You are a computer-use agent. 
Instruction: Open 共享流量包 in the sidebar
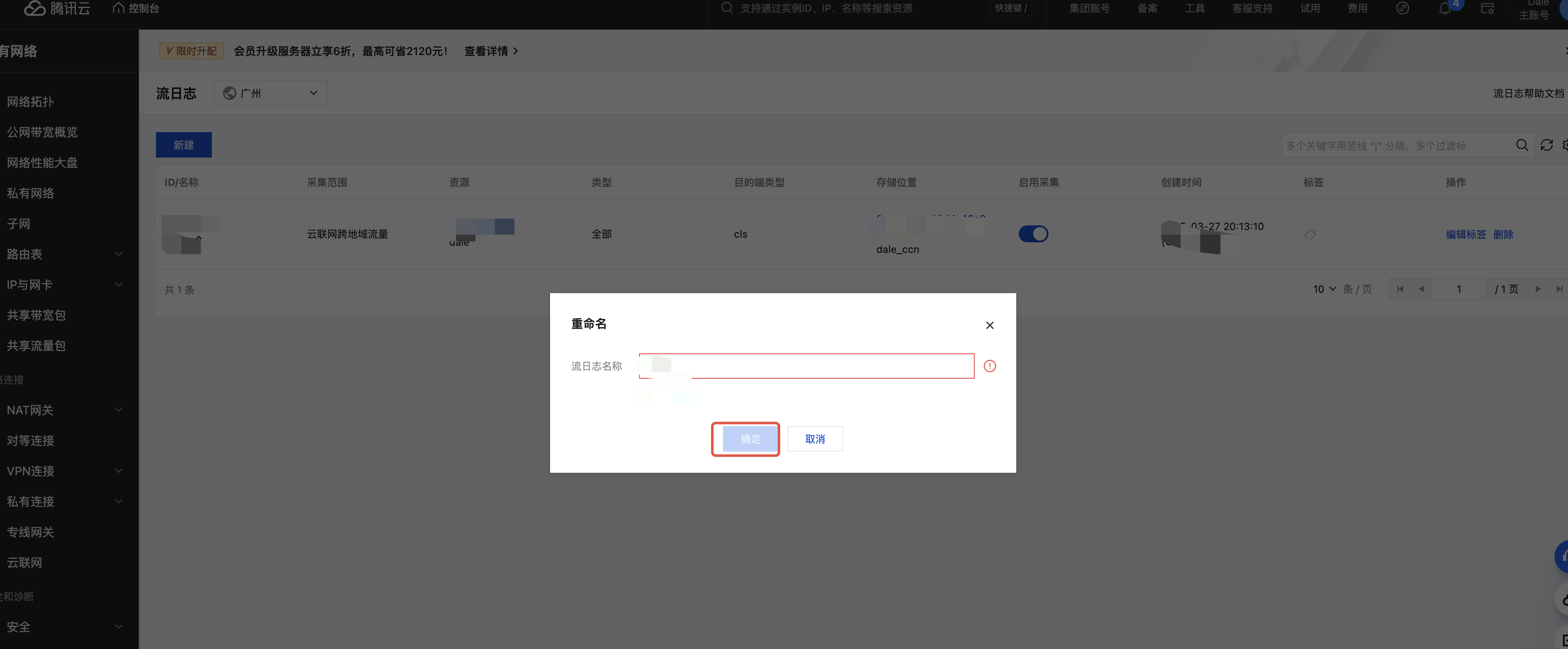(x=36, y=346)
